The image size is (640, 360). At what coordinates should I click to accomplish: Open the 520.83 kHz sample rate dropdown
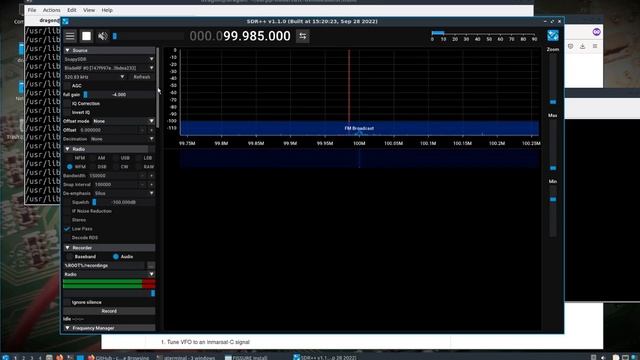pos(94,77)
